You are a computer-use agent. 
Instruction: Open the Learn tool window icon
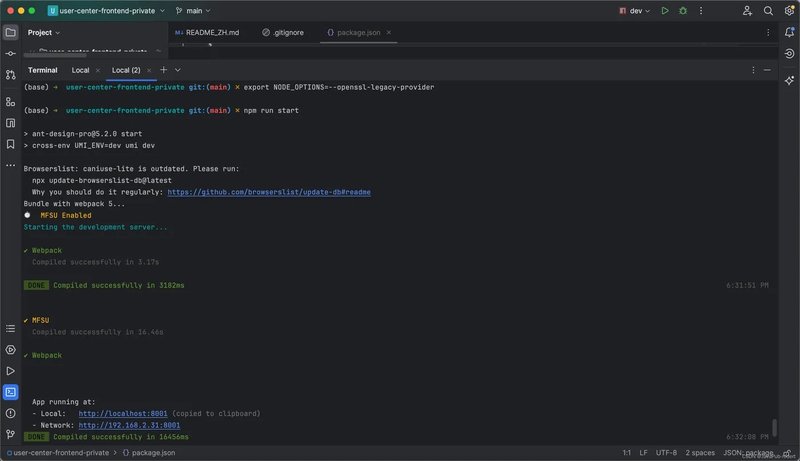click(x=10, y=123)
